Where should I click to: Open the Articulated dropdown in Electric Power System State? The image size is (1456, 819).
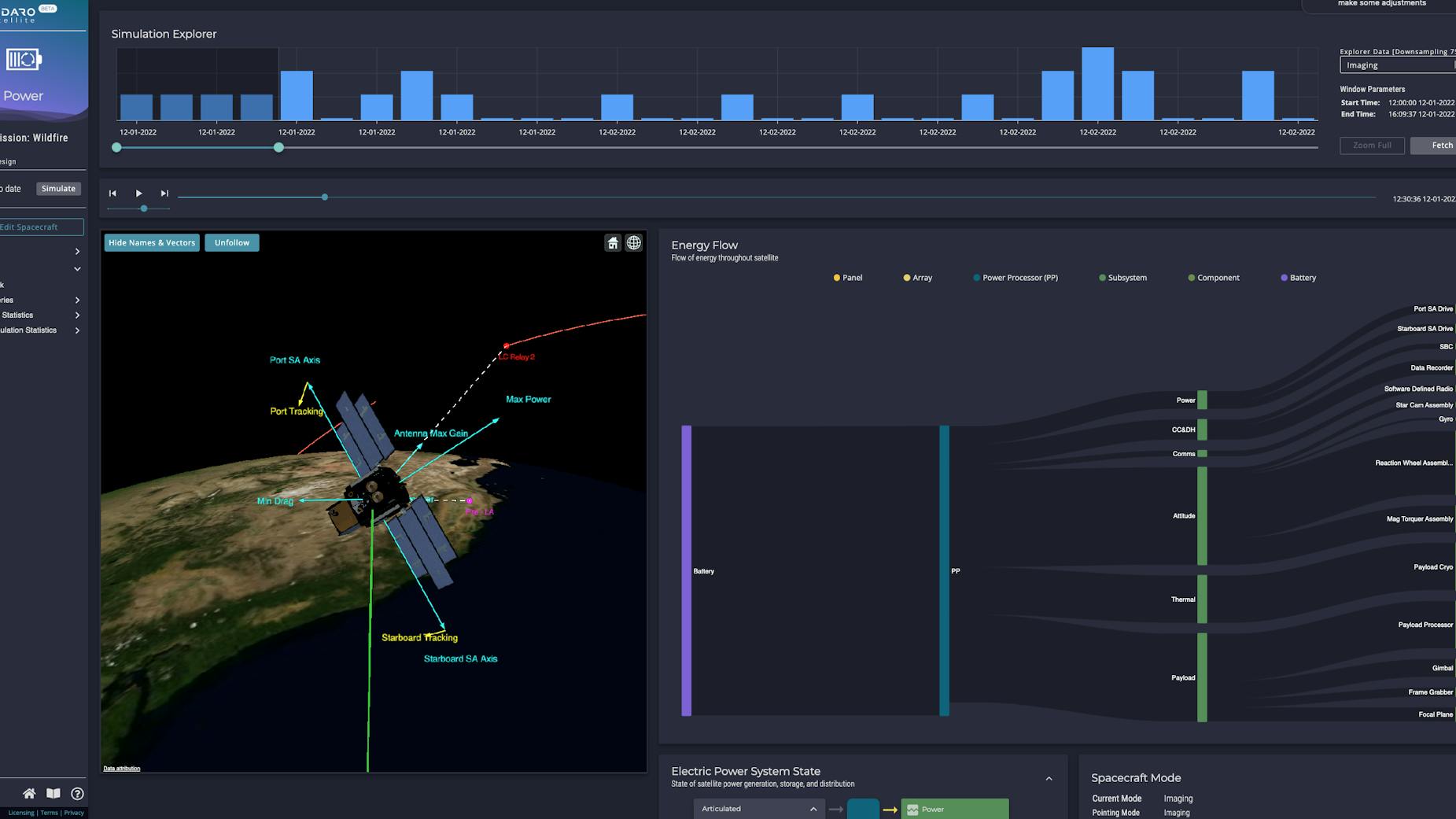[759, 808]
